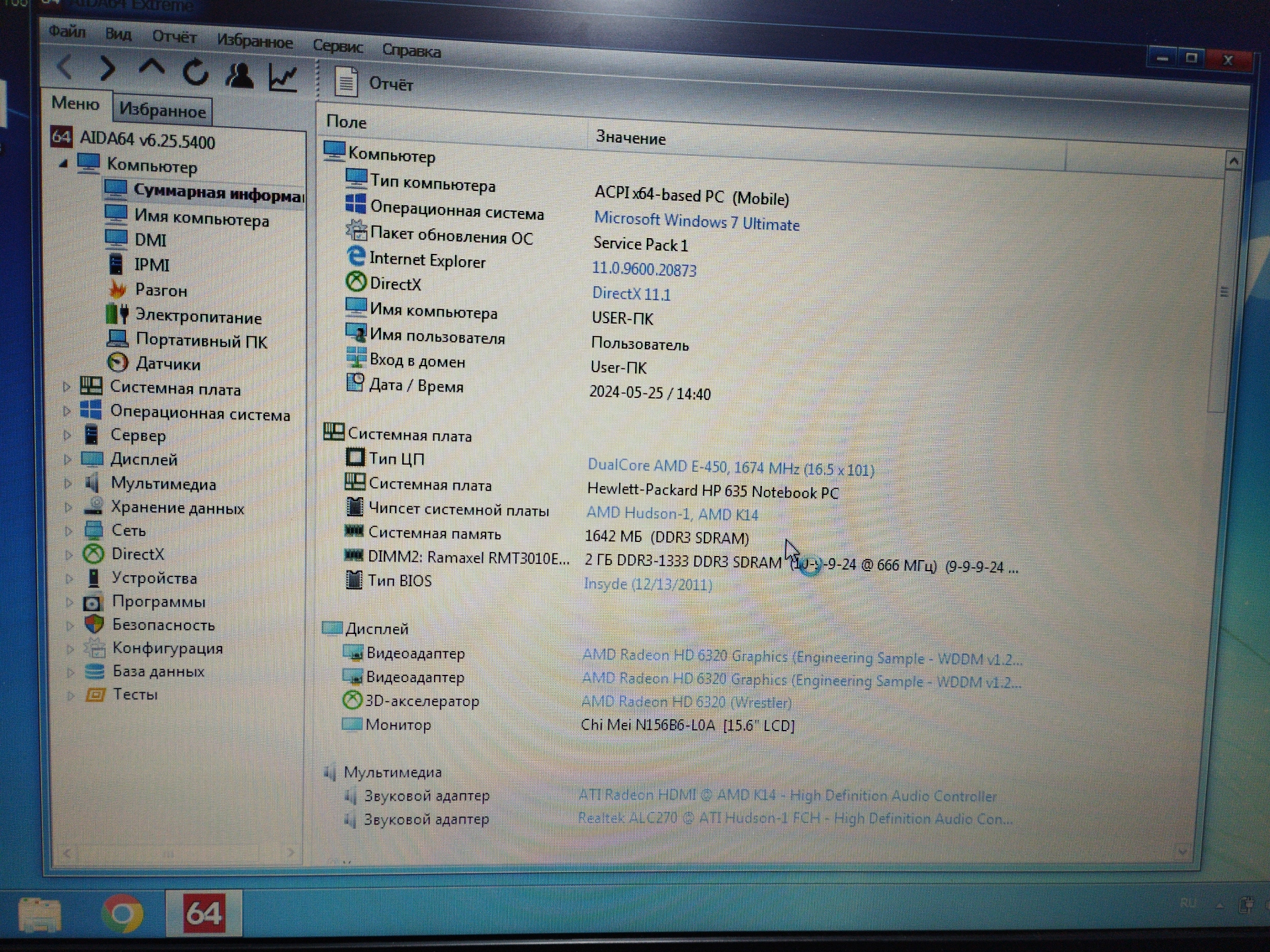Screen dimensions: 1270x952
Task: Expand the Сервер tree node
Action: click(x=67, y=435)
